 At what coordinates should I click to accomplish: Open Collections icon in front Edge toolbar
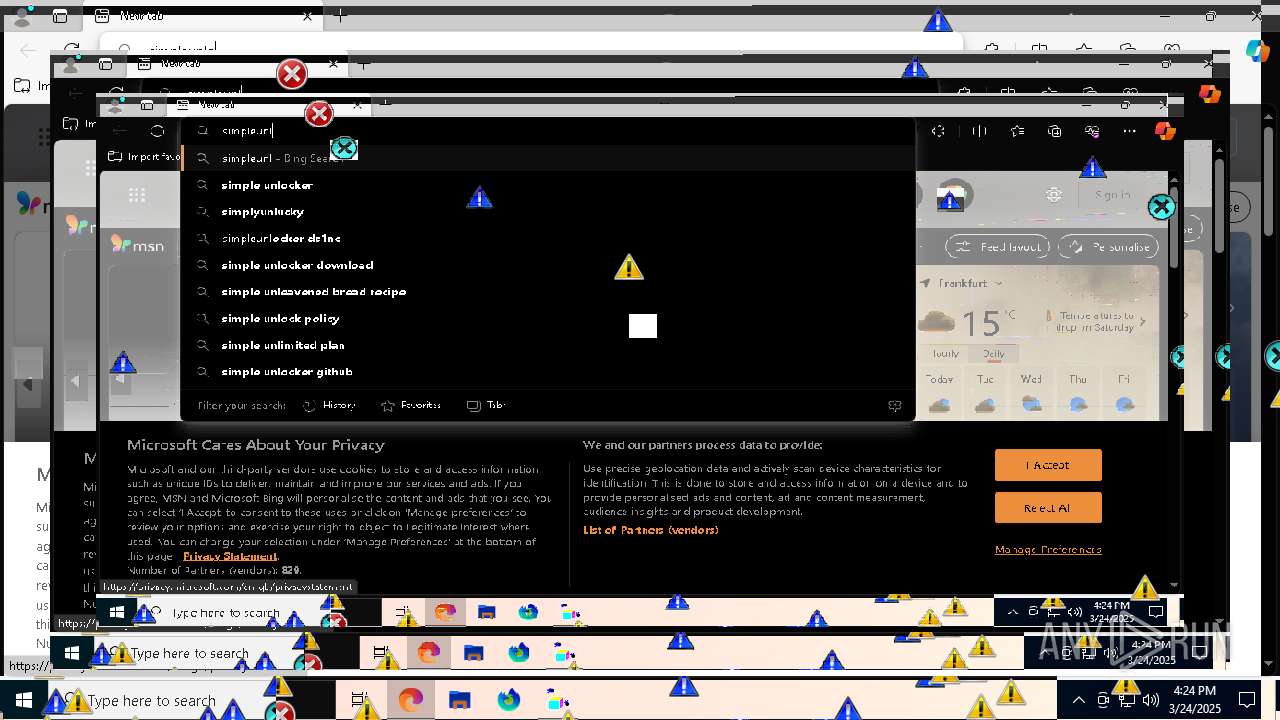[x=1055, y=131]
